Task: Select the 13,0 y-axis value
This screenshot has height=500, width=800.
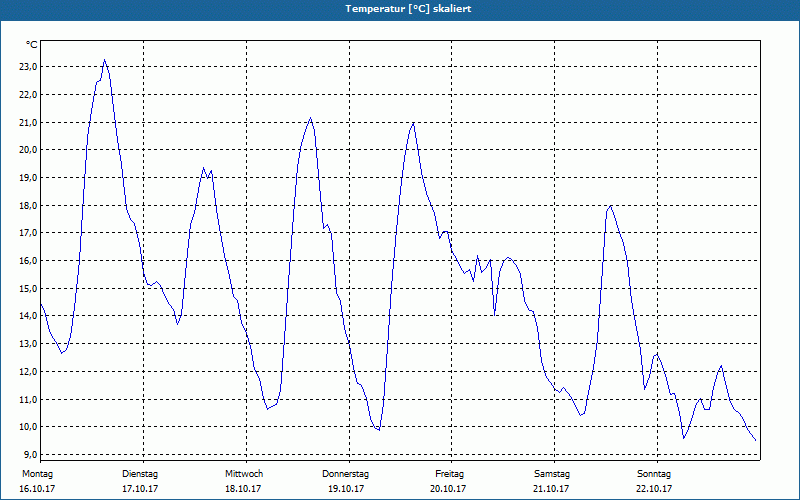Action: click(x=27, y=343)
